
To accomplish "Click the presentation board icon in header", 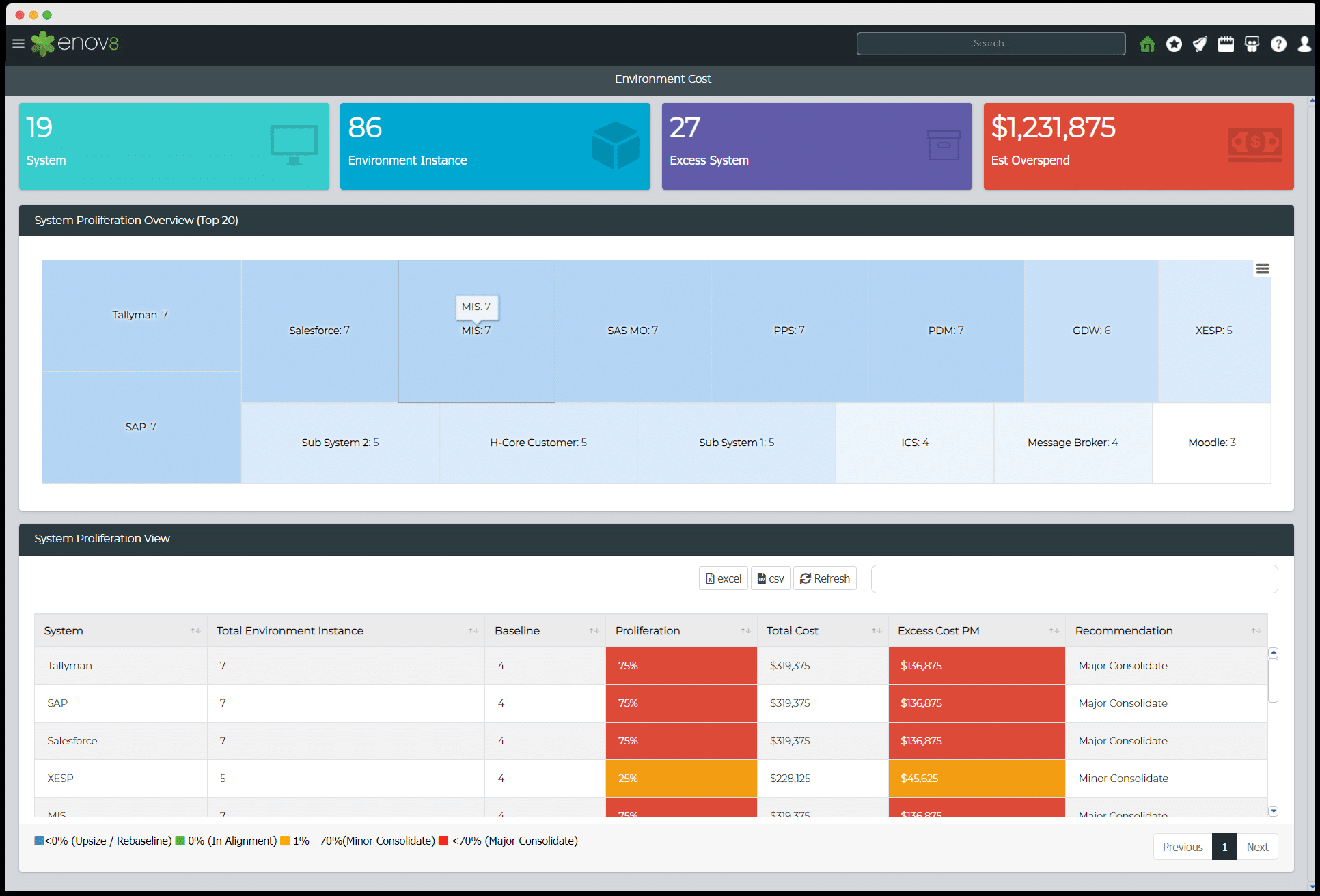I will click(x=1252, y=44).
